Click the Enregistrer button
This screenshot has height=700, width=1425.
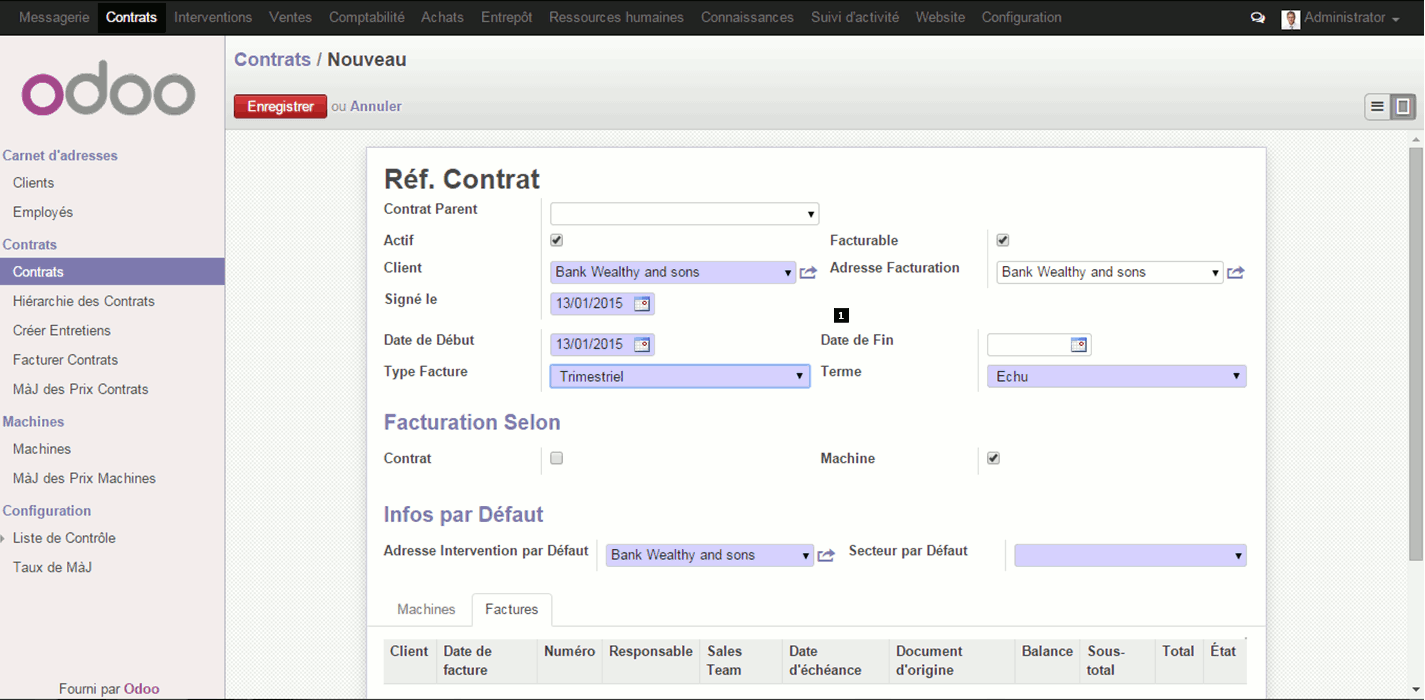coord(281,107)
